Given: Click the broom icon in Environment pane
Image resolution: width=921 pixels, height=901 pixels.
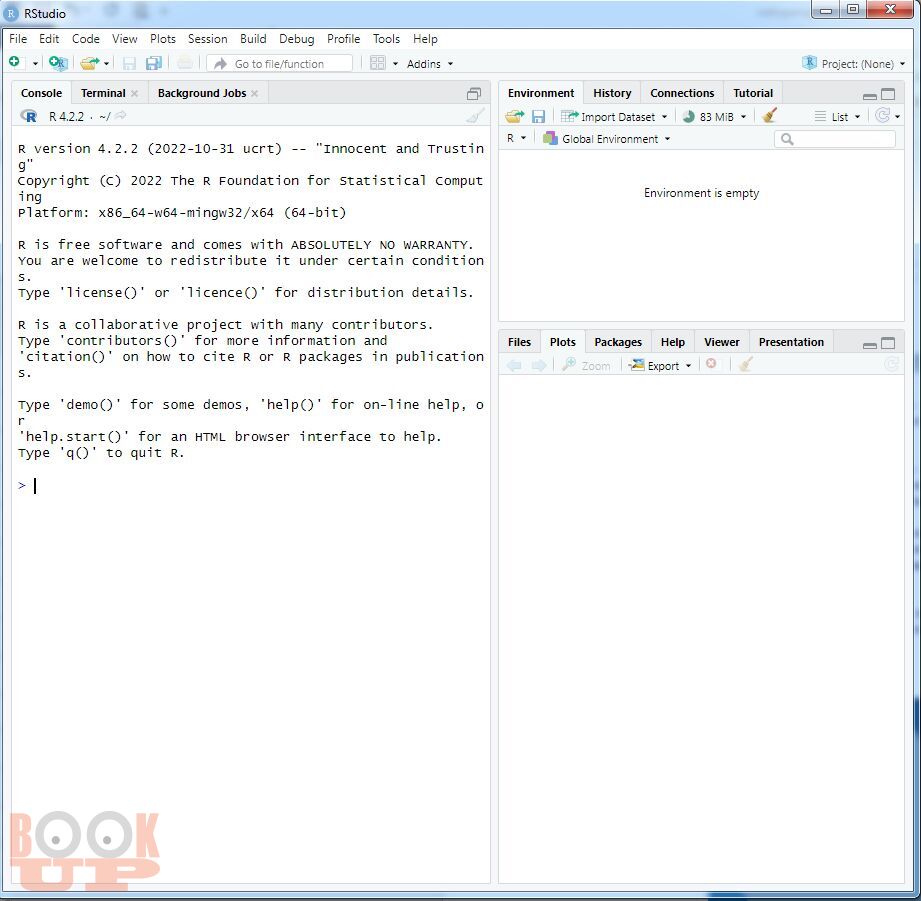Looking at the screenshot, I should pos(769,116).
